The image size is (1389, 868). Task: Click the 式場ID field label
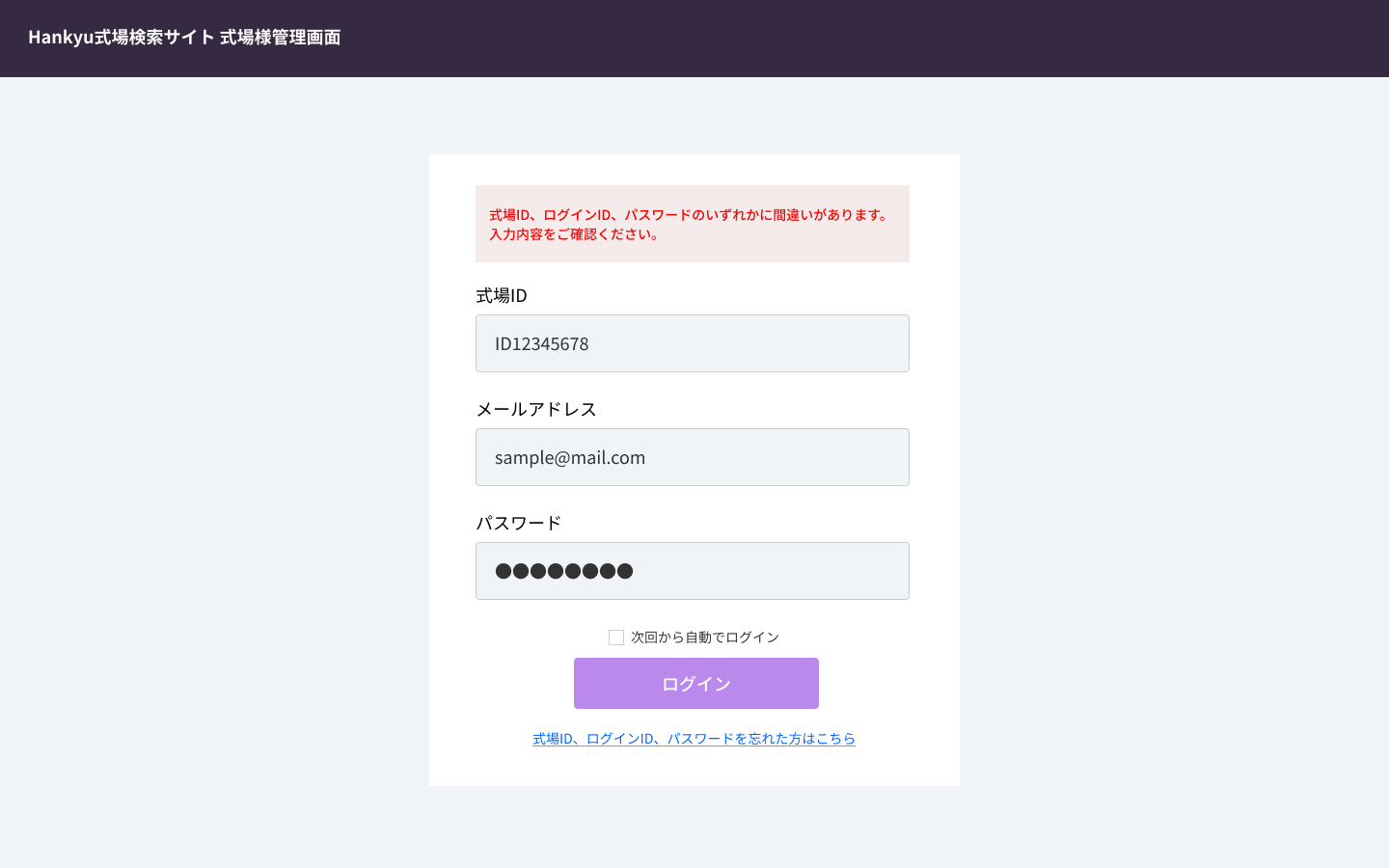point(502,295)
